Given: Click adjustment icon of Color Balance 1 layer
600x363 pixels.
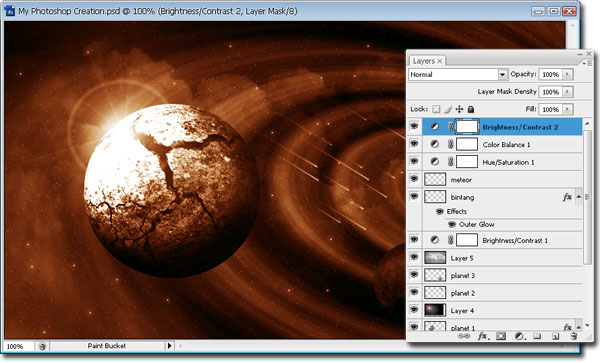Looking at the screenshot, I should click(x=435, y=144).
